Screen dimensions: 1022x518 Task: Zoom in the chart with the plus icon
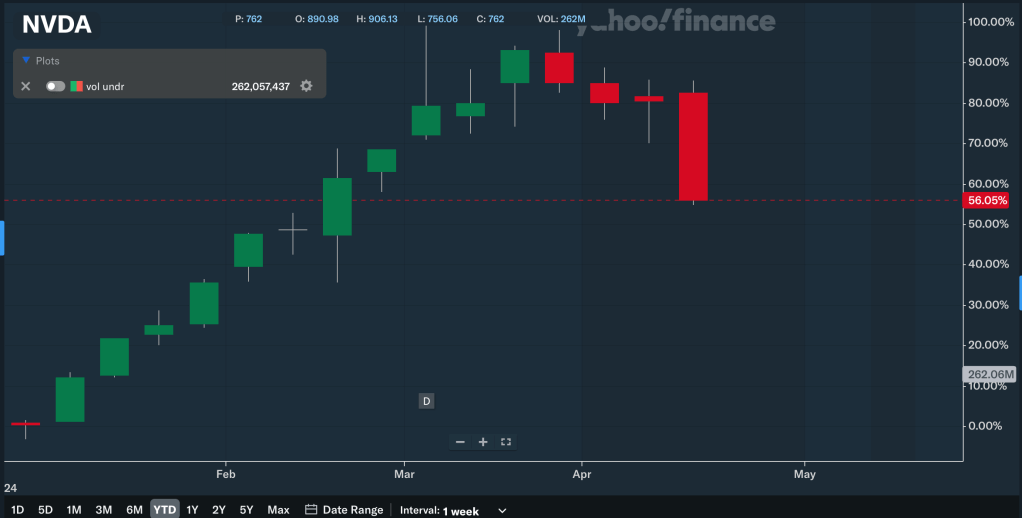483,442
